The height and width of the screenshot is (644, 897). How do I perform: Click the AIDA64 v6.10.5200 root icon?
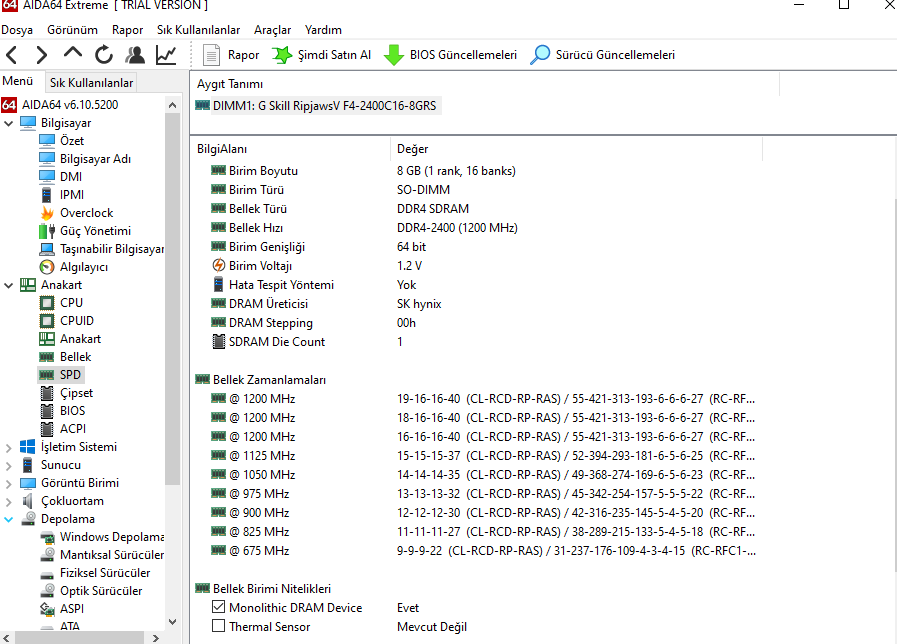9,105
